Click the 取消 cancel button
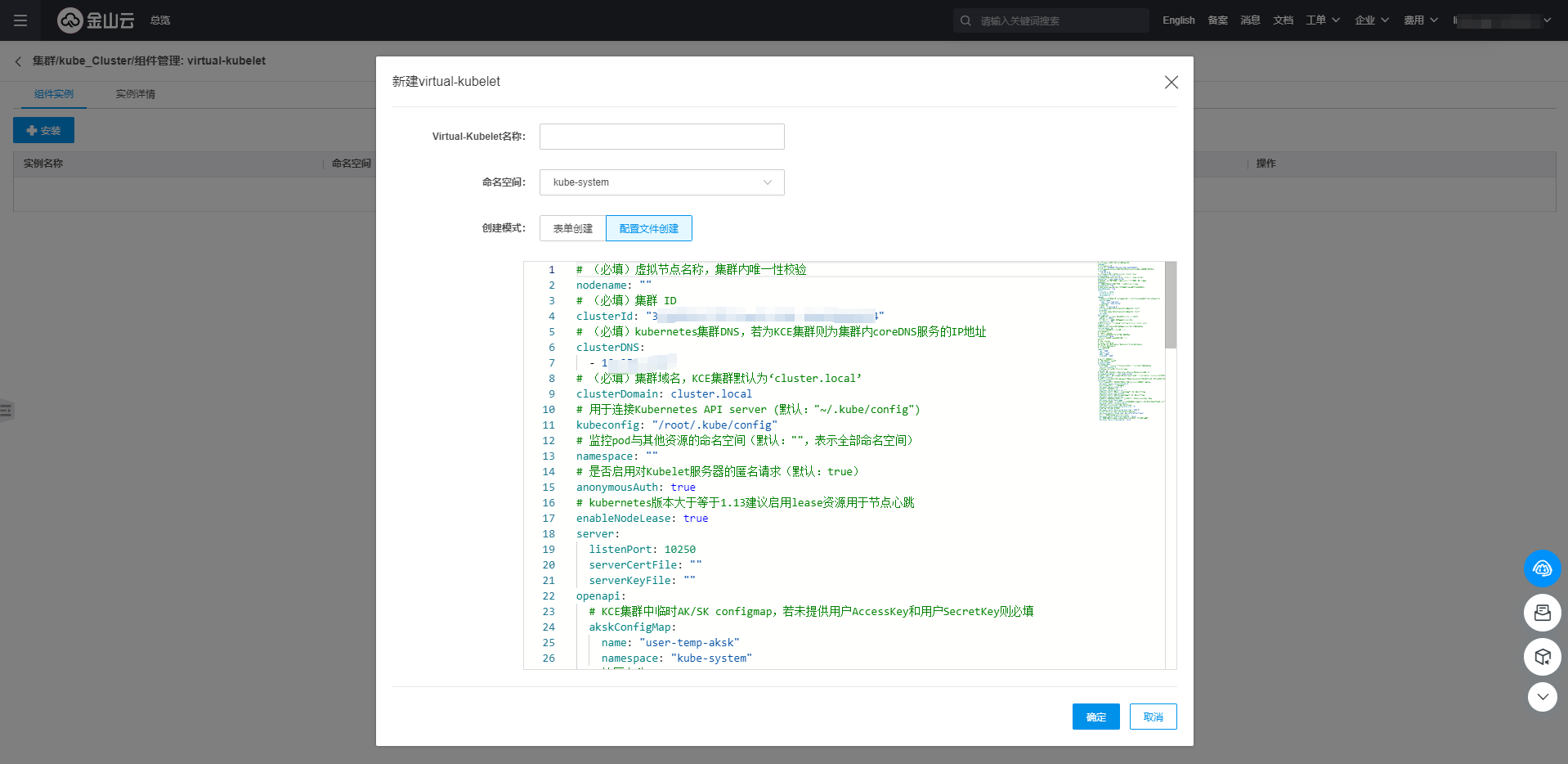Image resolution: width=1568 pixels, height=764 pixels. coord(1153,717)
